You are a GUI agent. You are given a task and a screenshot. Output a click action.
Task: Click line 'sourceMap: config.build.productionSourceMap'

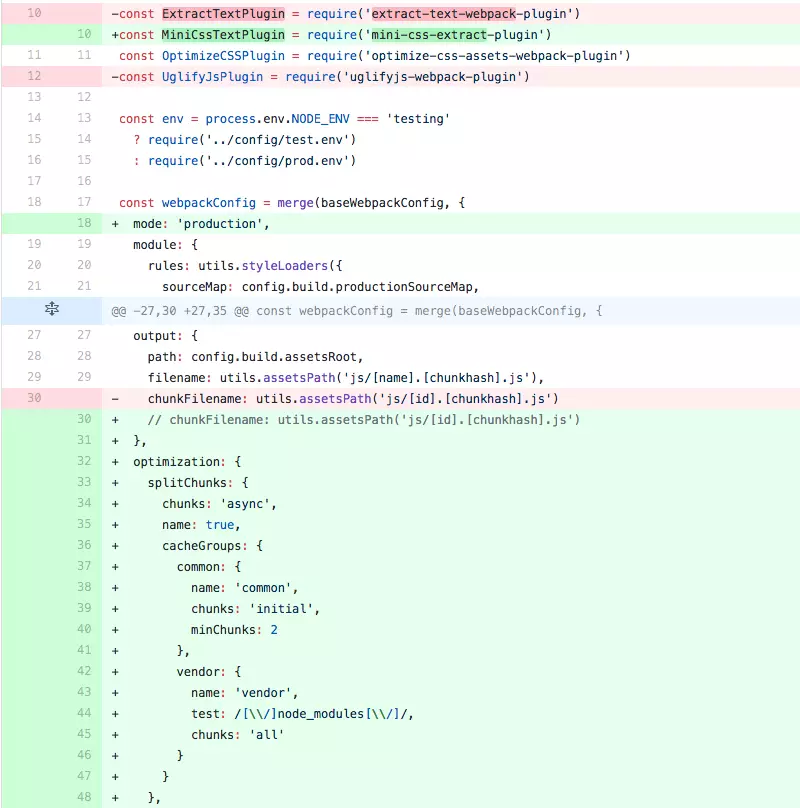[x=320, y=287]
